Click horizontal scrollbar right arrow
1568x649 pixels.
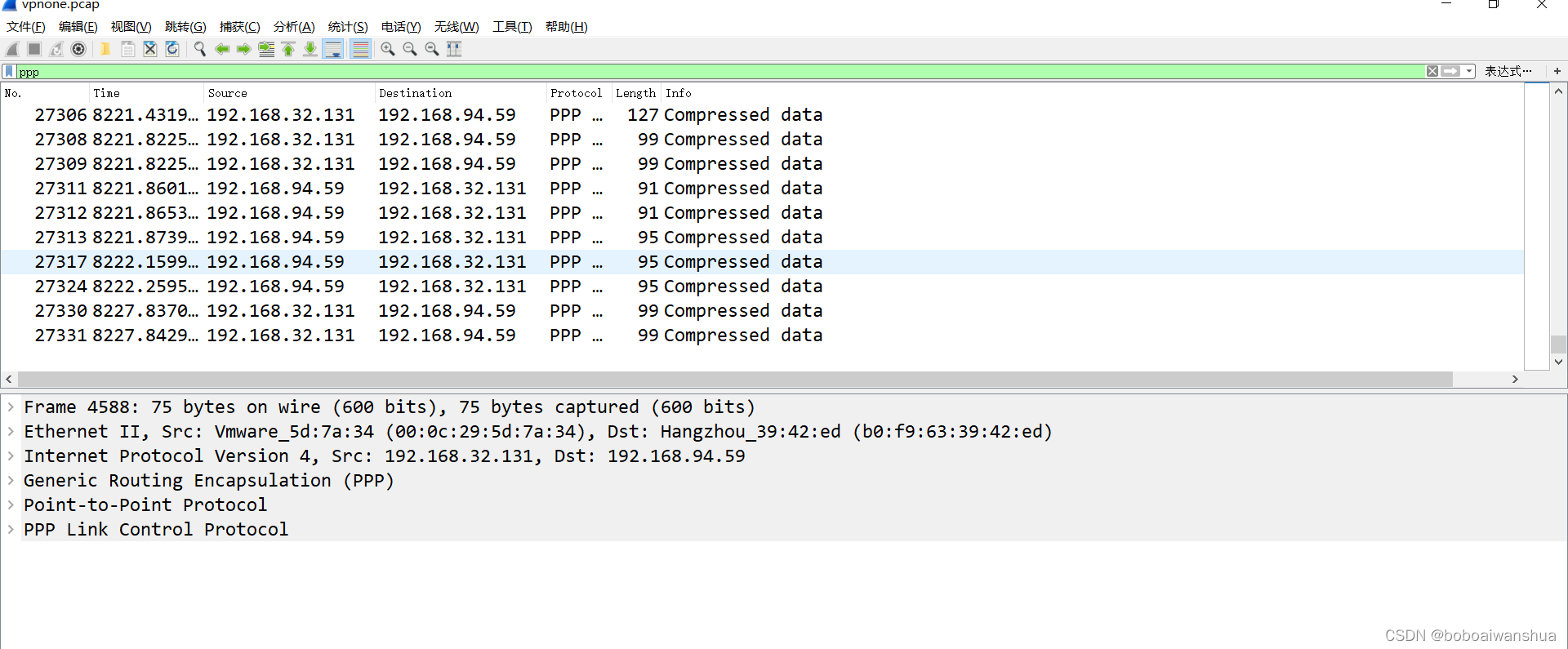tap(1515, 379)
